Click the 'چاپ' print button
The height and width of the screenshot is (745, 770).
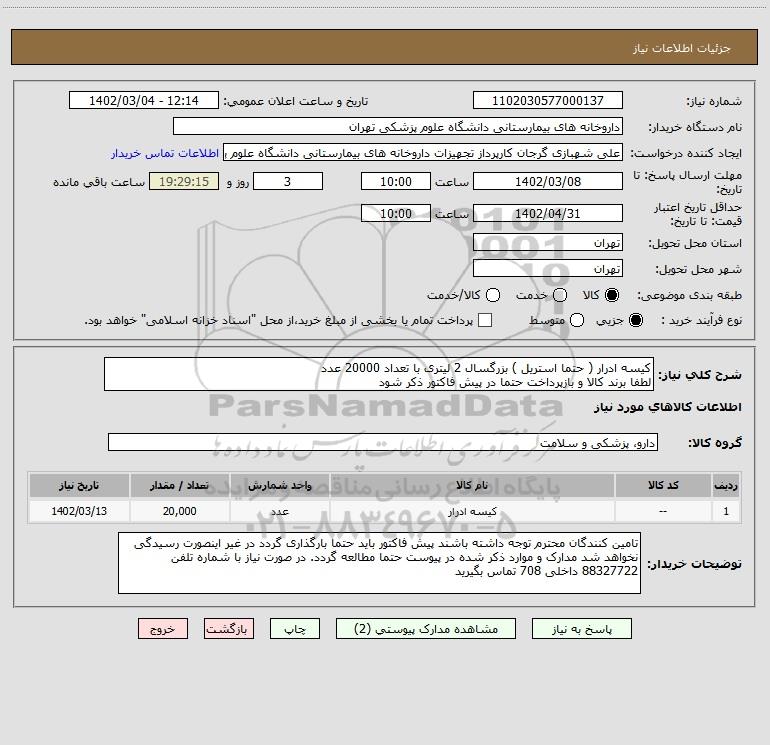[x=295, y=629]
